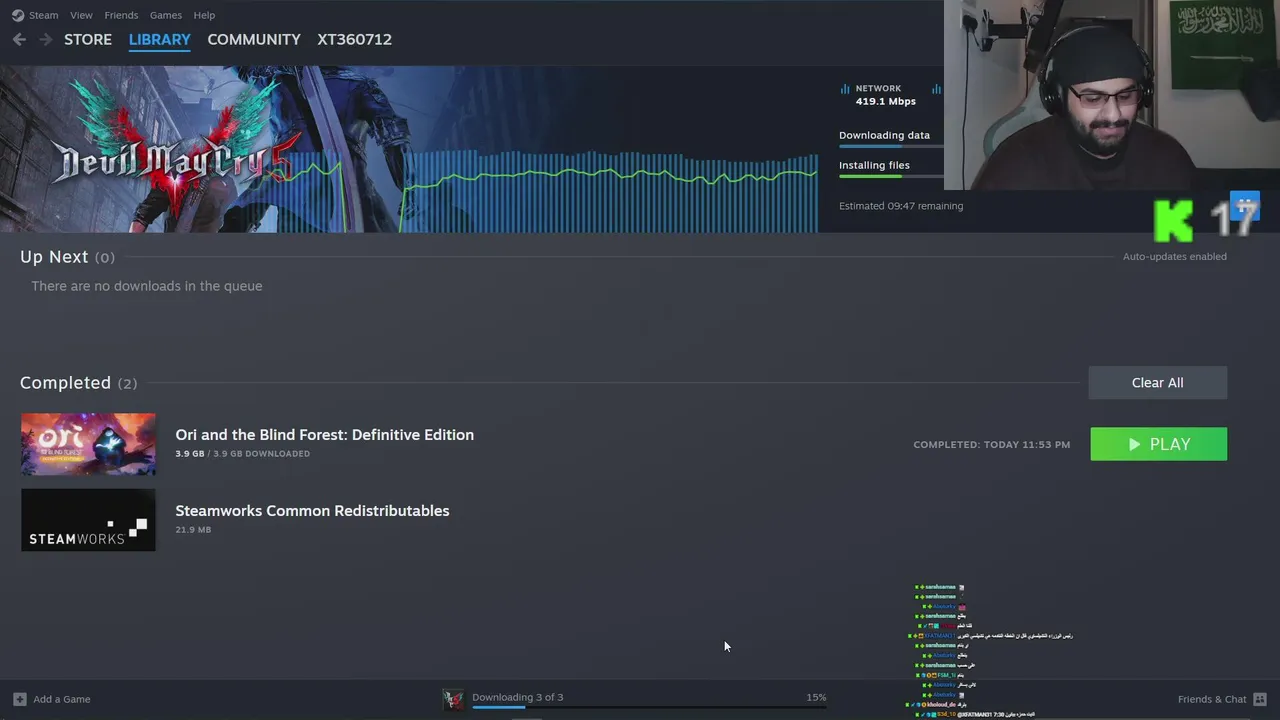Go back with the left arrow
The height and width of the screenshot is (720, 1280).
19,39
